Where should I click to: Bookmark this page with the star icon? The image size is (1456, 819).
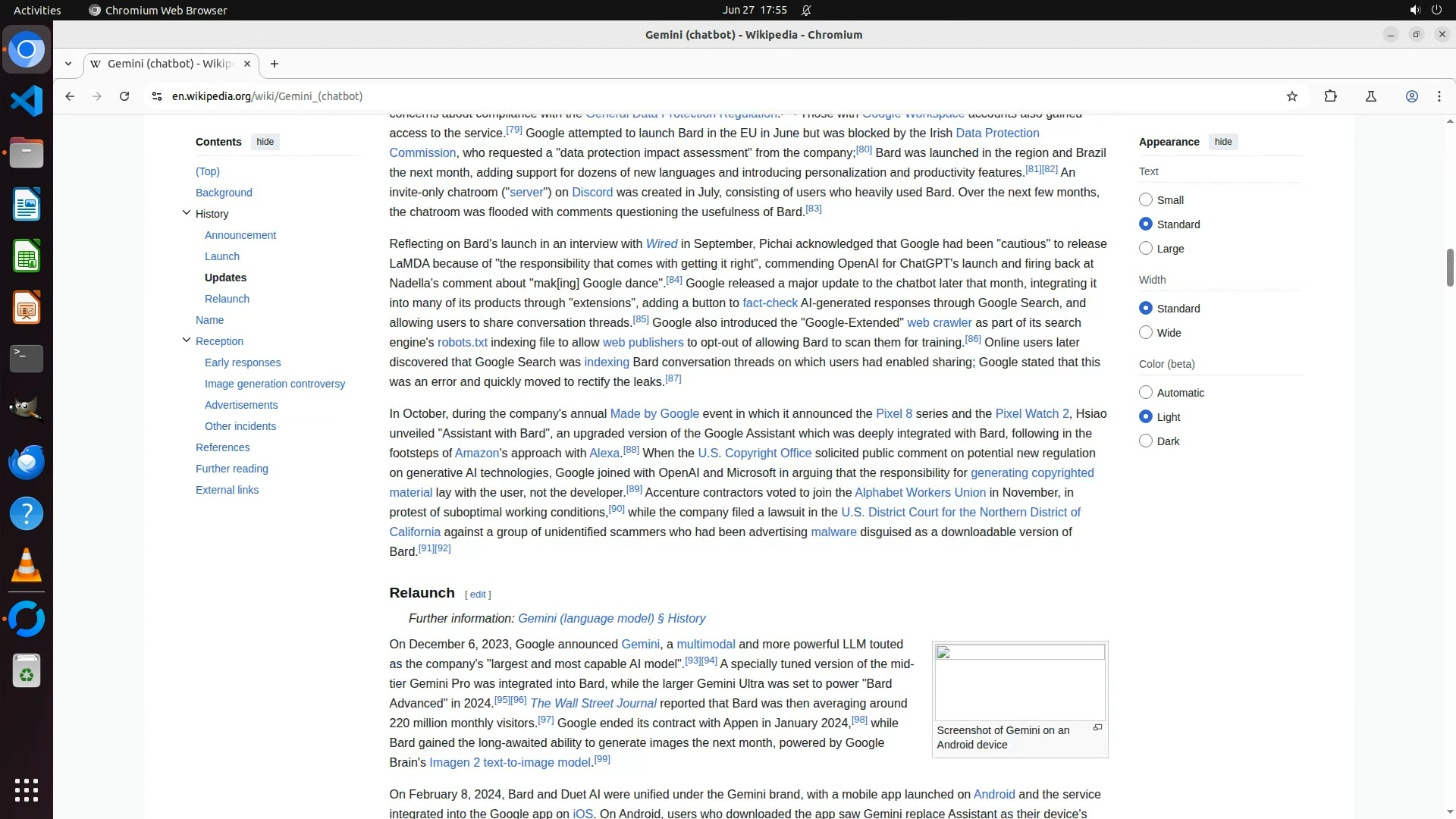click(x=1292, y=96)
